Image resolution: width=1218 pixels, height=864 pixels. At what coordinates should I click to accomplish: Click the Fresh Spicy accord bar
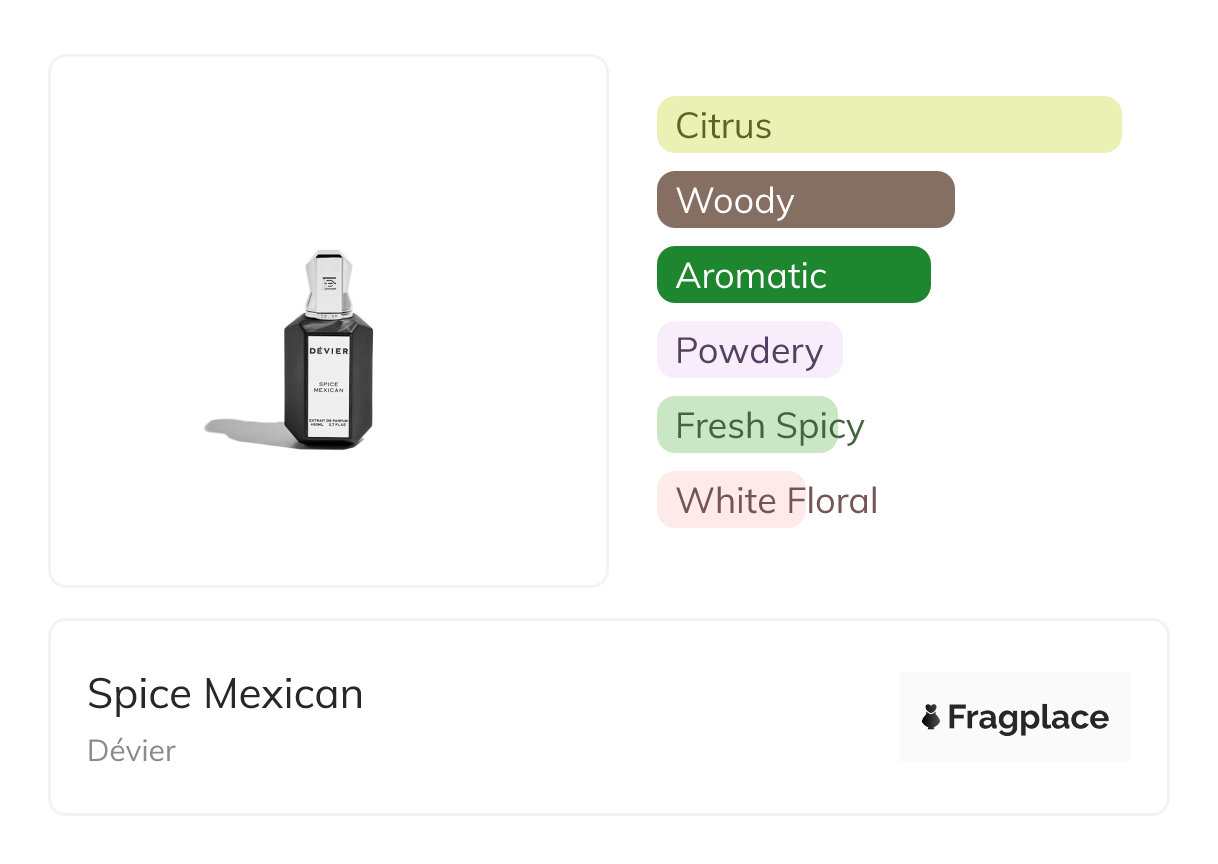pyautogui.click(x=747, y=425)
